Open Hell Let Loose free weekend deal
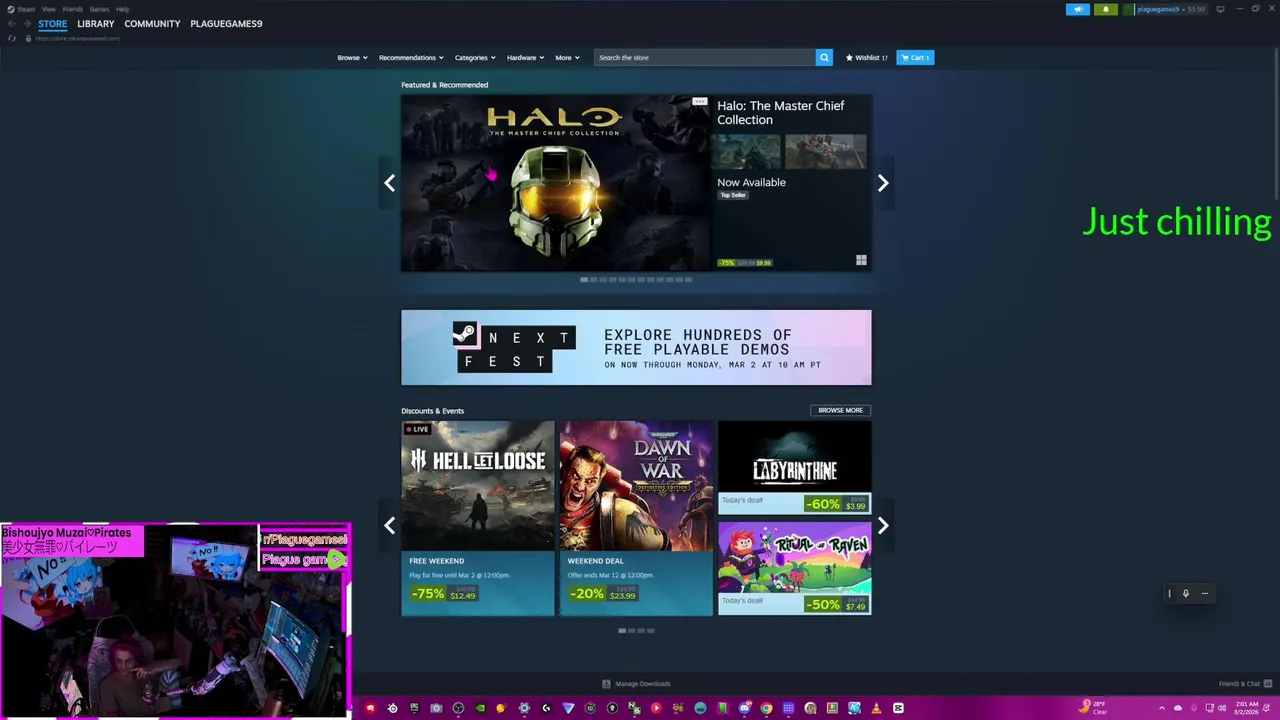The image size is (1280, 720). point(477,518)
